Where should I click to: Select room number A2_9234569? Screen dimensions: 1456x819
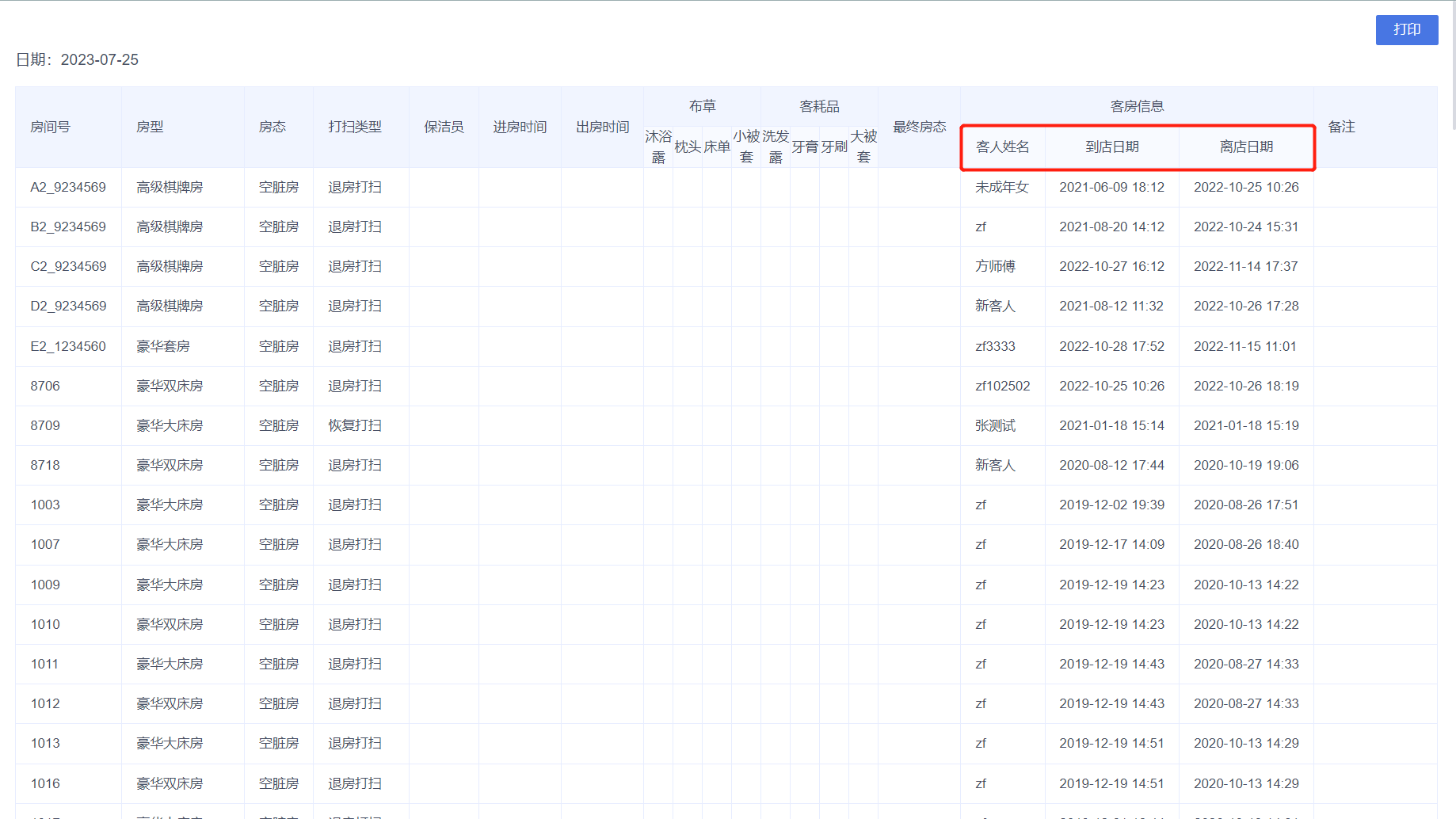point(68,187)
